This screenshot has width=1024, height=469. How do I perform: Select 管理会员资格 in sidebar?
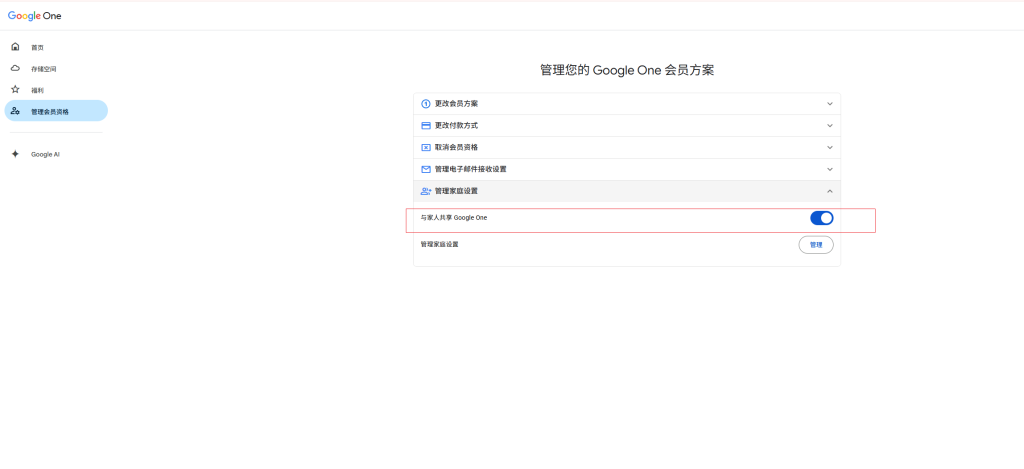[50, 112]
